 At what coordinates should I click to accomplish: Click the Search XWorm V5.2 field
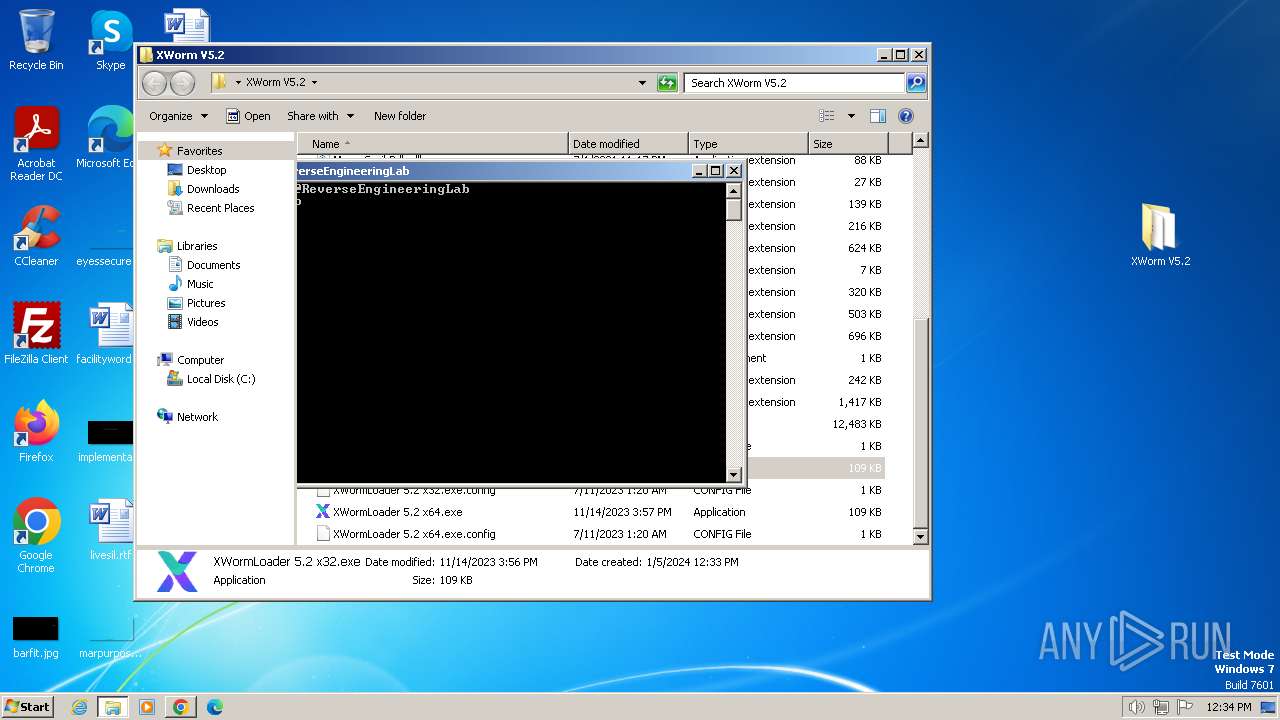tap(795, 83)
